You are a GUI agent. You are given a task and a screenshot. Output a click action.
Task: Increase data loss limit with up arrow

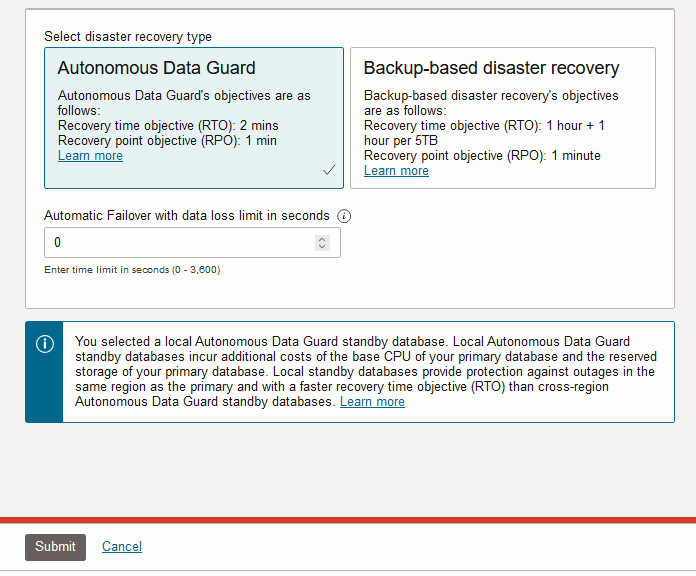point(322,239)
